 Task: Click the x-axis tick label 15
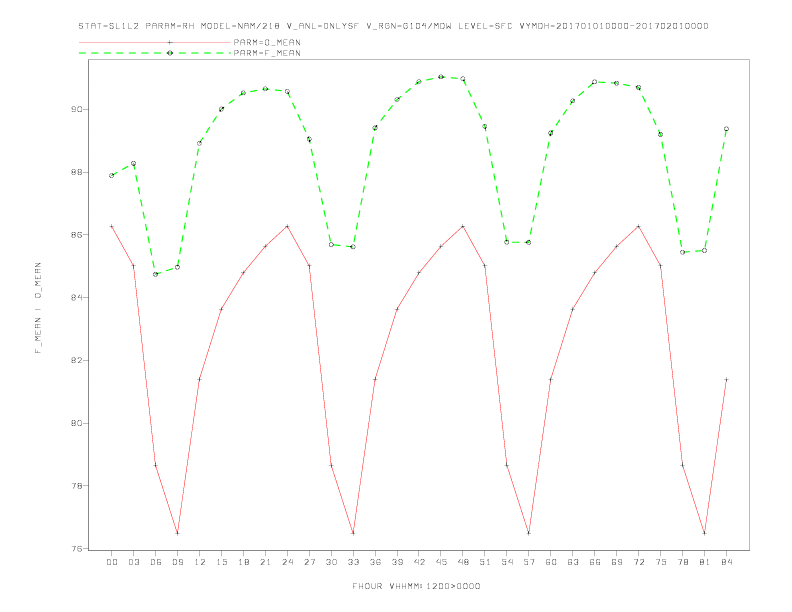point(221,562)
